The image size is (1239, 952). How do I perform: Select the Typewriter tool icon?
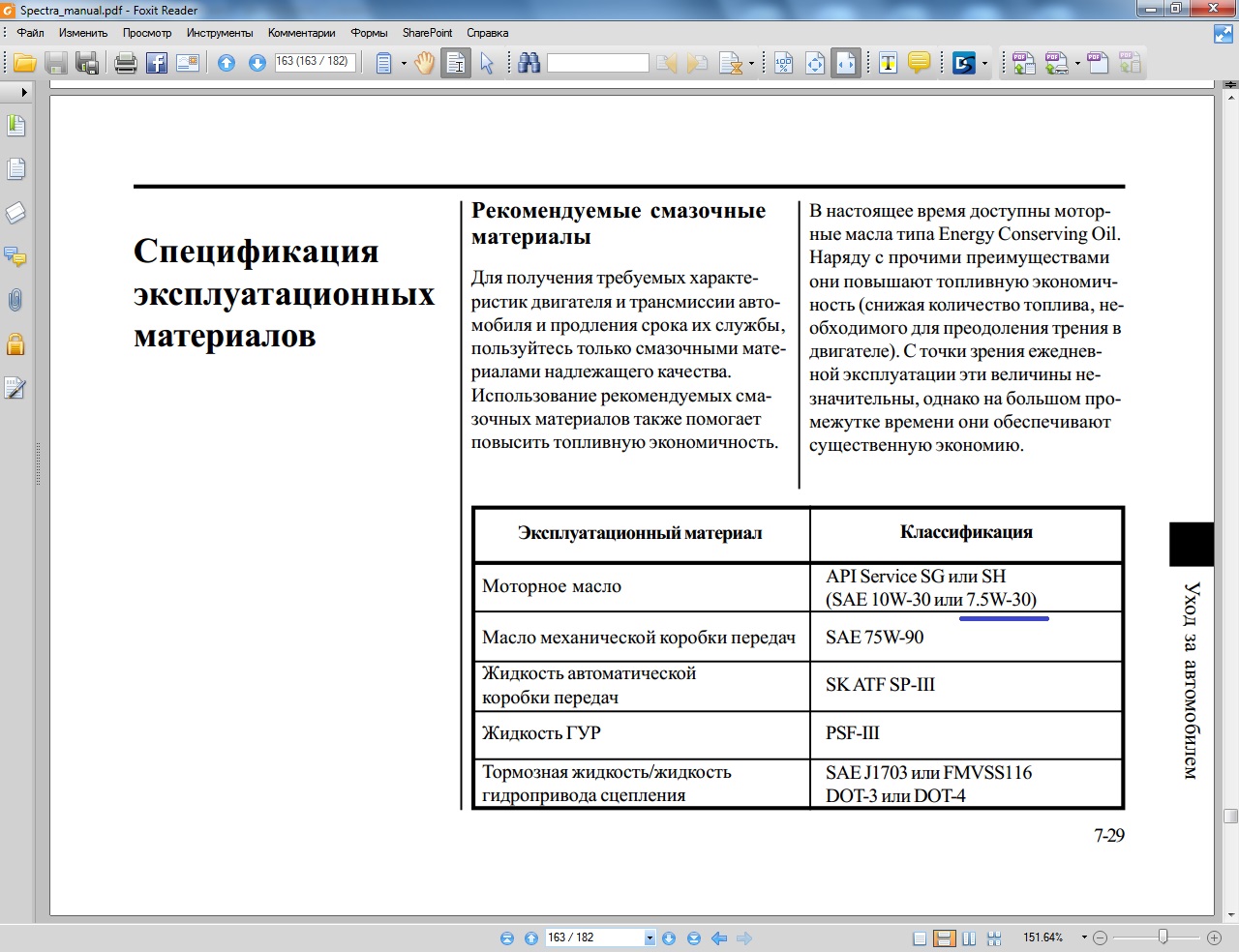[x=888, y=64]
